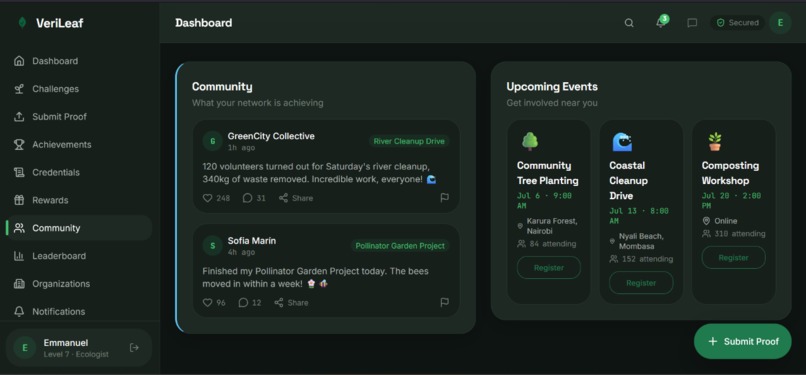Click the GreenCity Collective name
This screenshot has height=375, width=806.
(x=271, y=136)
